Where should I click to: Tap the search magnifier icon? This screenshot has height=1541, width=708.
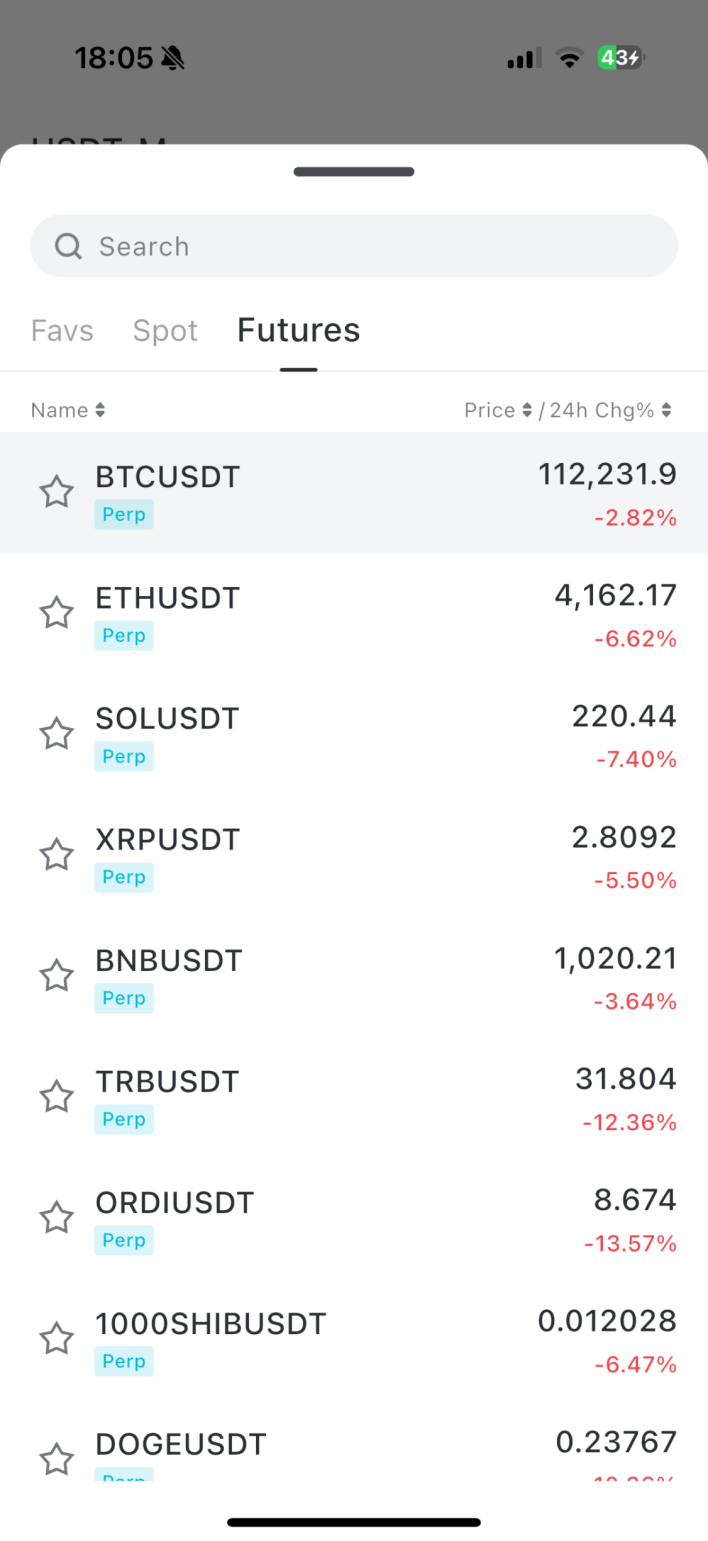click(x=68, y=245)
